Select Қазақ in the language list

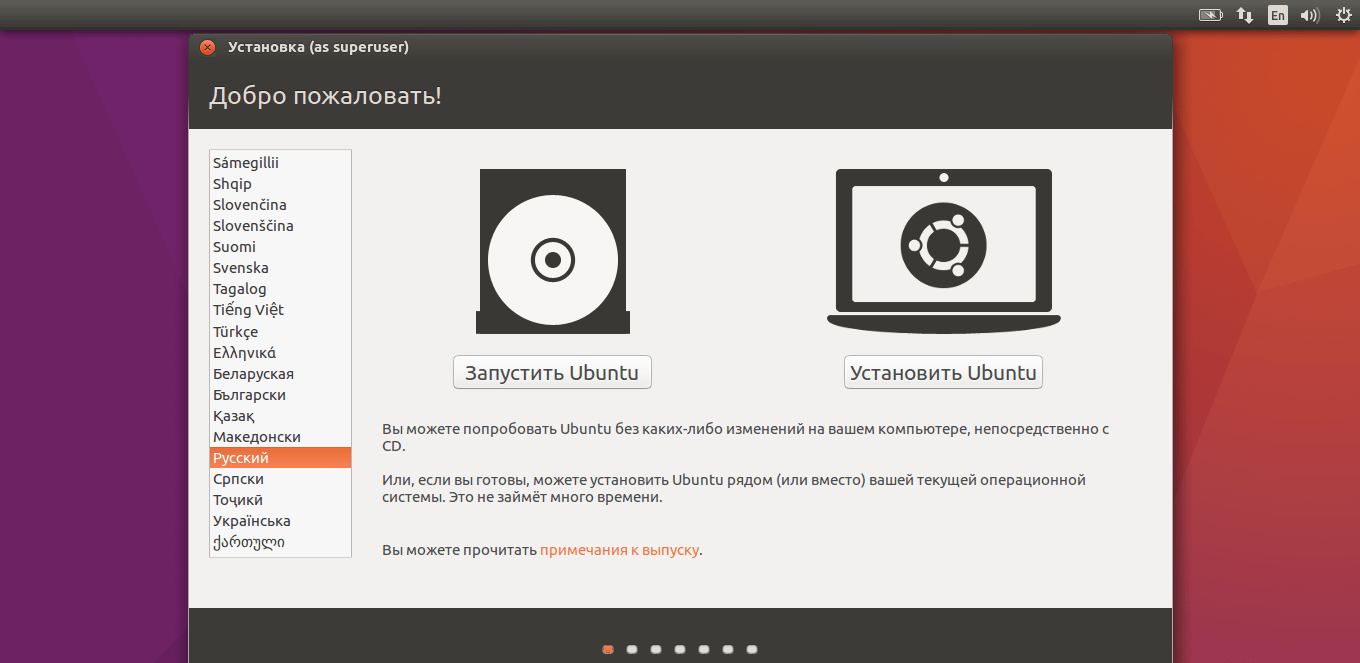pos(280,415)
